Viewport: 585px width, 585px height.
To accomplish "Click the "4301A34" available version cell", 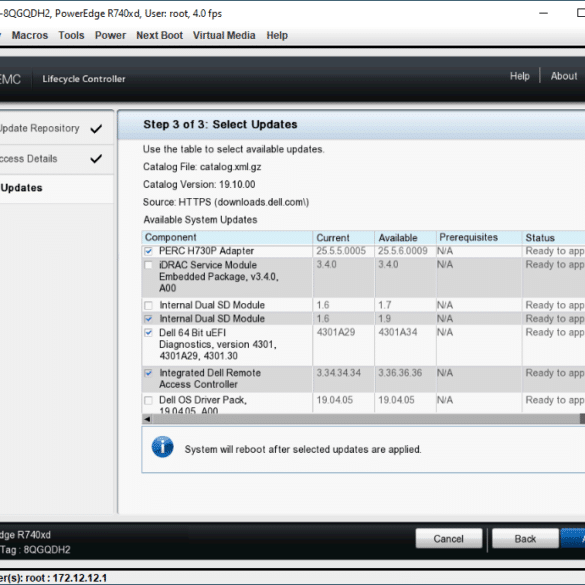I will coord(398,332).
